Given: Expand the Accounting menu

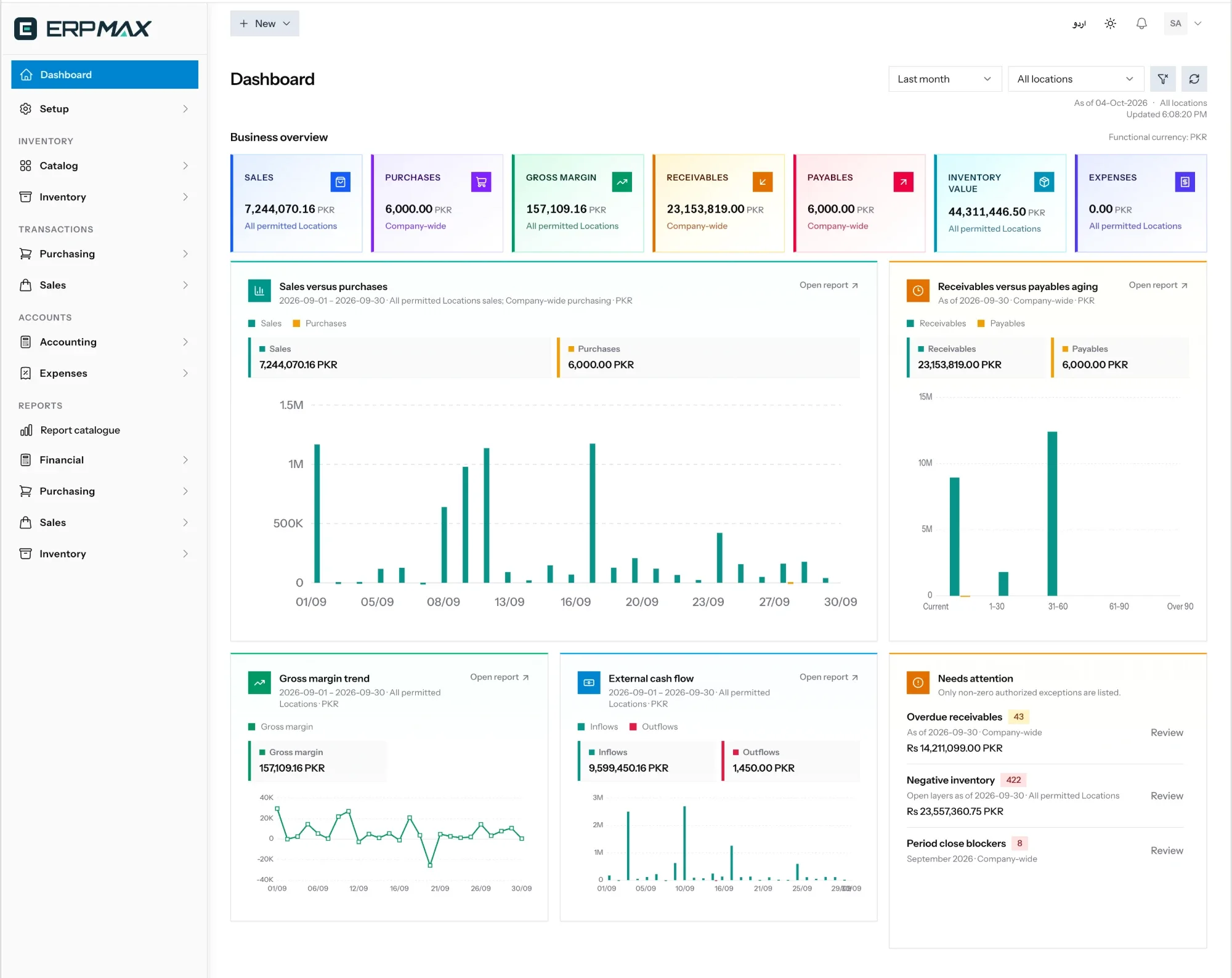Looking at the screenshot, I should 105,342.
